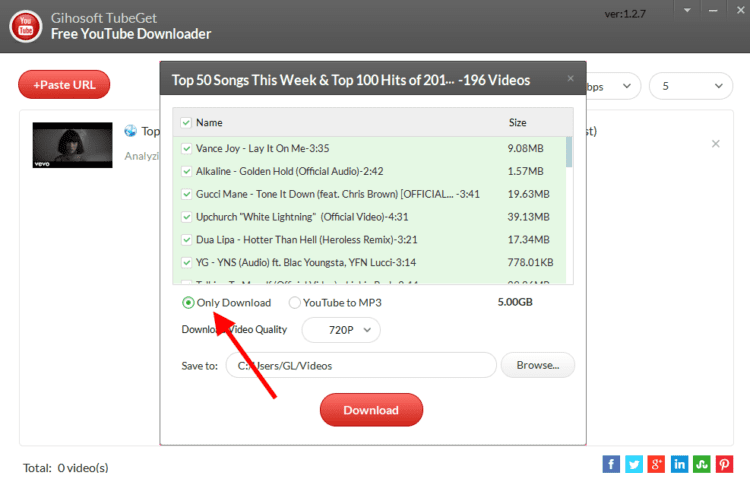Open the partially hidden bps dropdown
The height and width of the screenshot is (482, 750).
[613, 86]
